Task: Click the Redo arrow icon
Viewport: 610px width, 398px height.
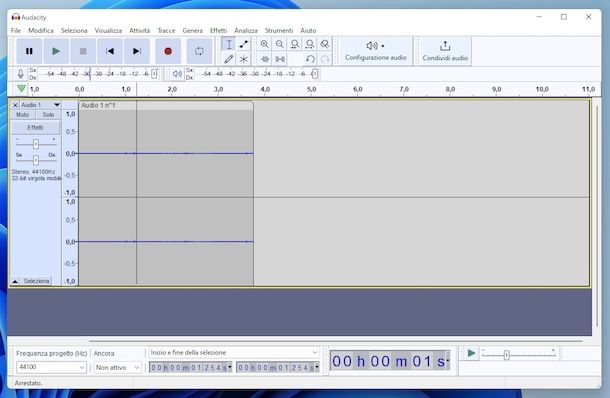Action: tap(325, 59)
